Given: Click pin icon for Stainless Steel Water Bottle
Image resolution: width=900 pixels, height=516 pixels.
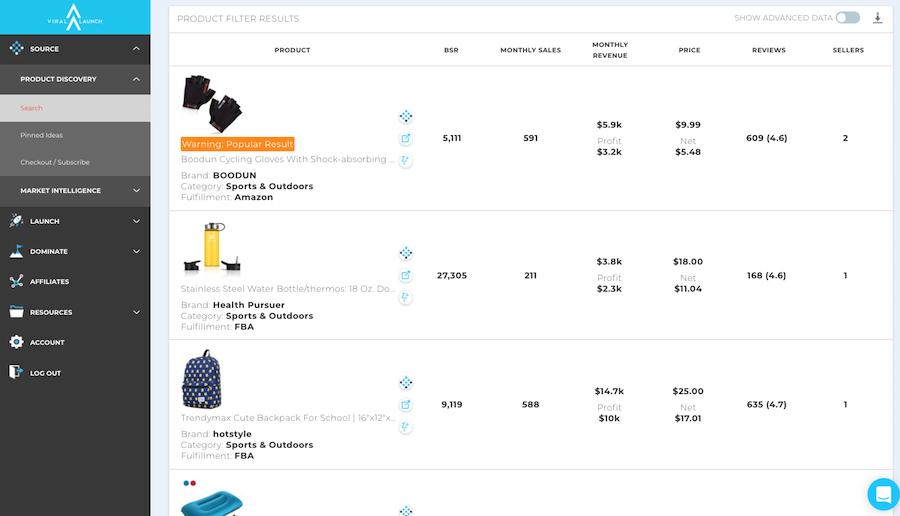Looking at the screenshot, I should click(x=406, y=297).
